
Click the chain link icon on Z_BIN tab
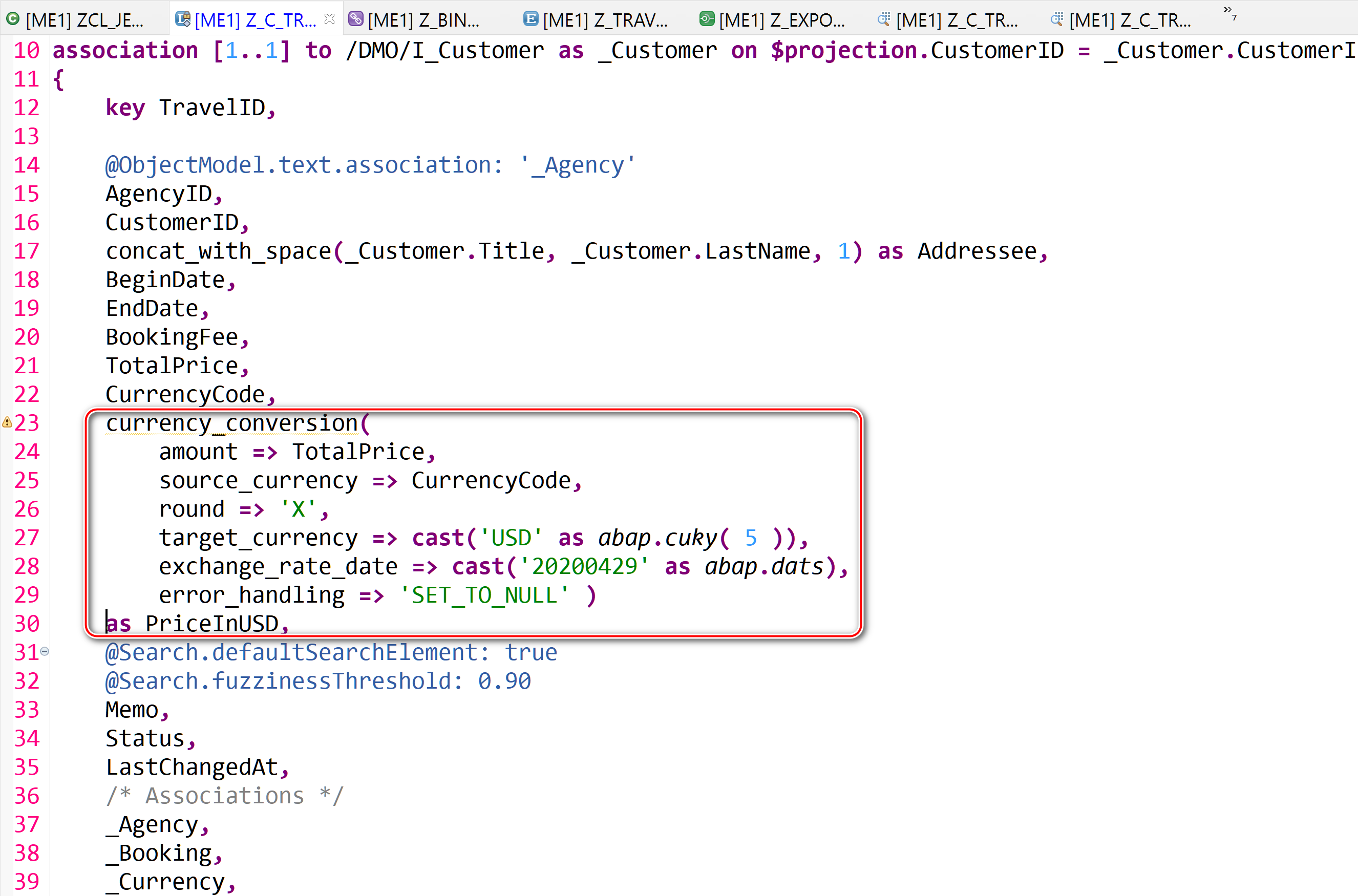[356, 19]
